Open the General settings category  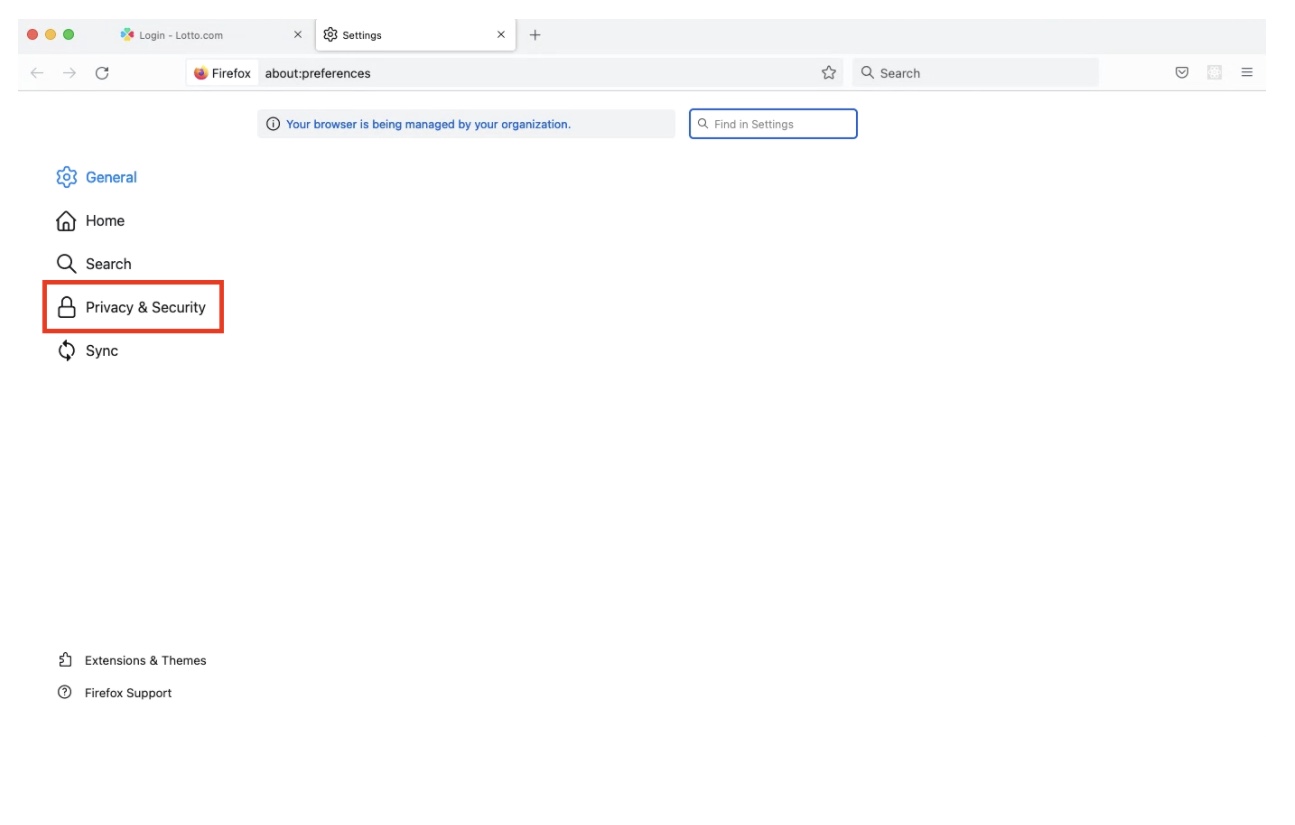[x=97, y=177]
